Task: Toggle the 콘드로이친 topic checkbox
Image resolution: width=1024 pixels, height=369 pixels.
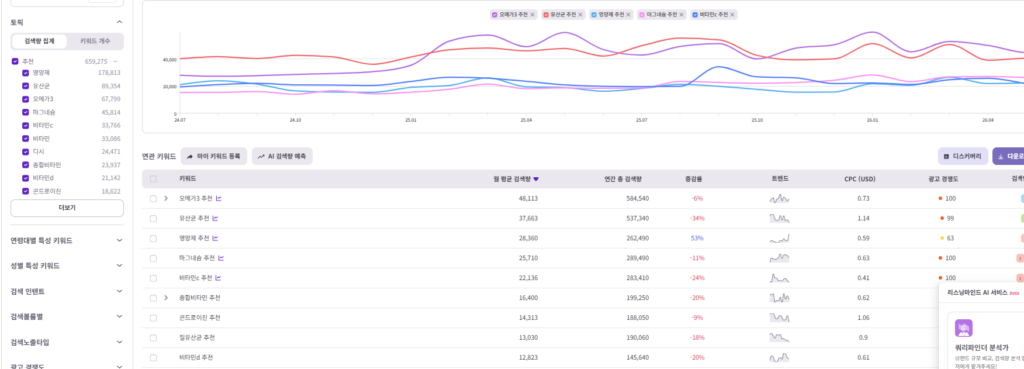Action: pos(25,191)
